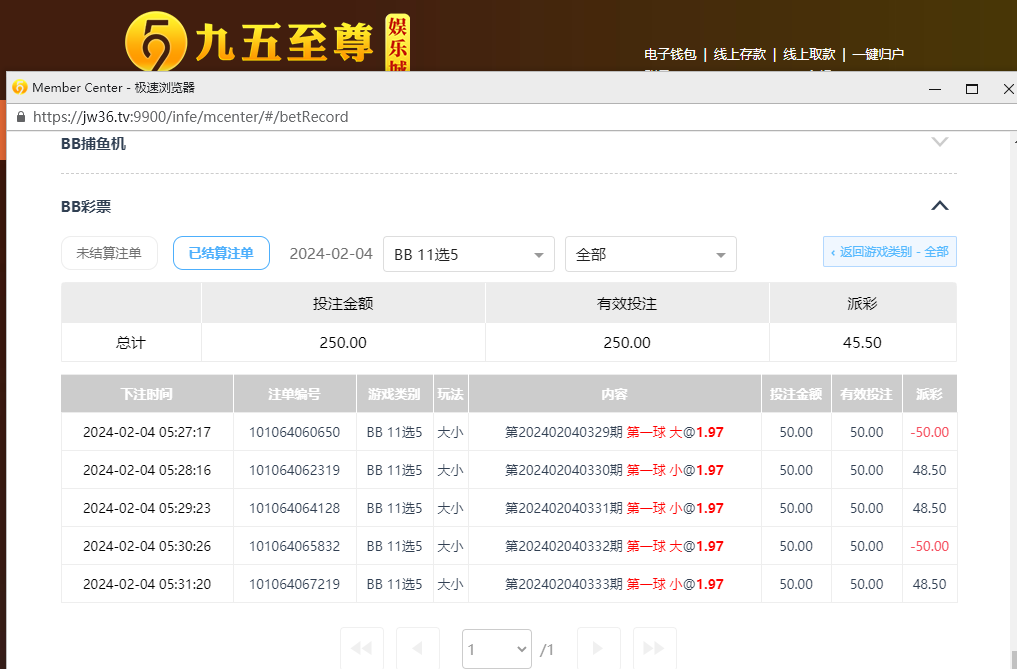Click the 内容 column header

[614, 394]
